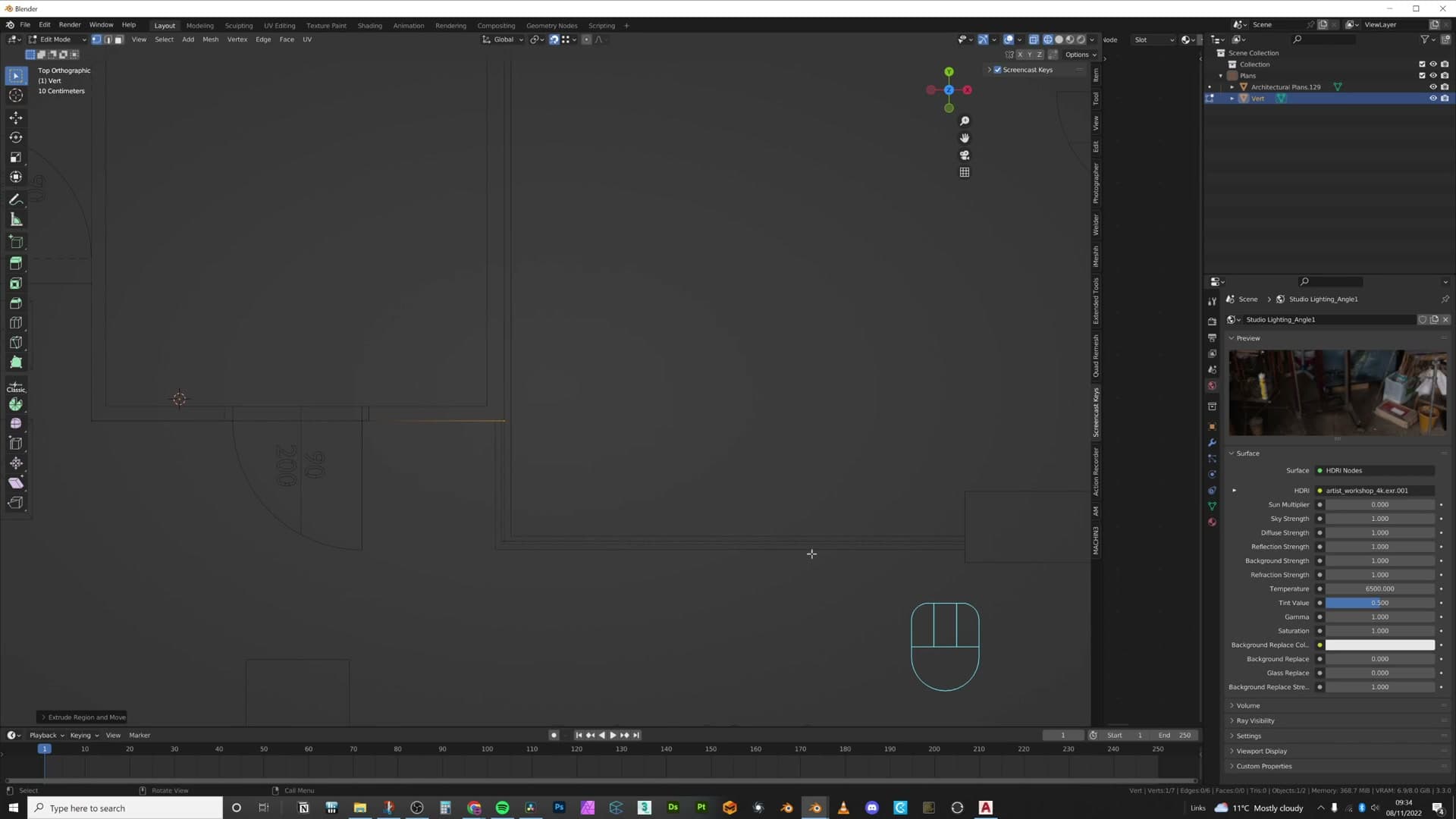Activate the Rotate tool
Image resolution: width=1456 pixels, height=819 pixels.
16,137
